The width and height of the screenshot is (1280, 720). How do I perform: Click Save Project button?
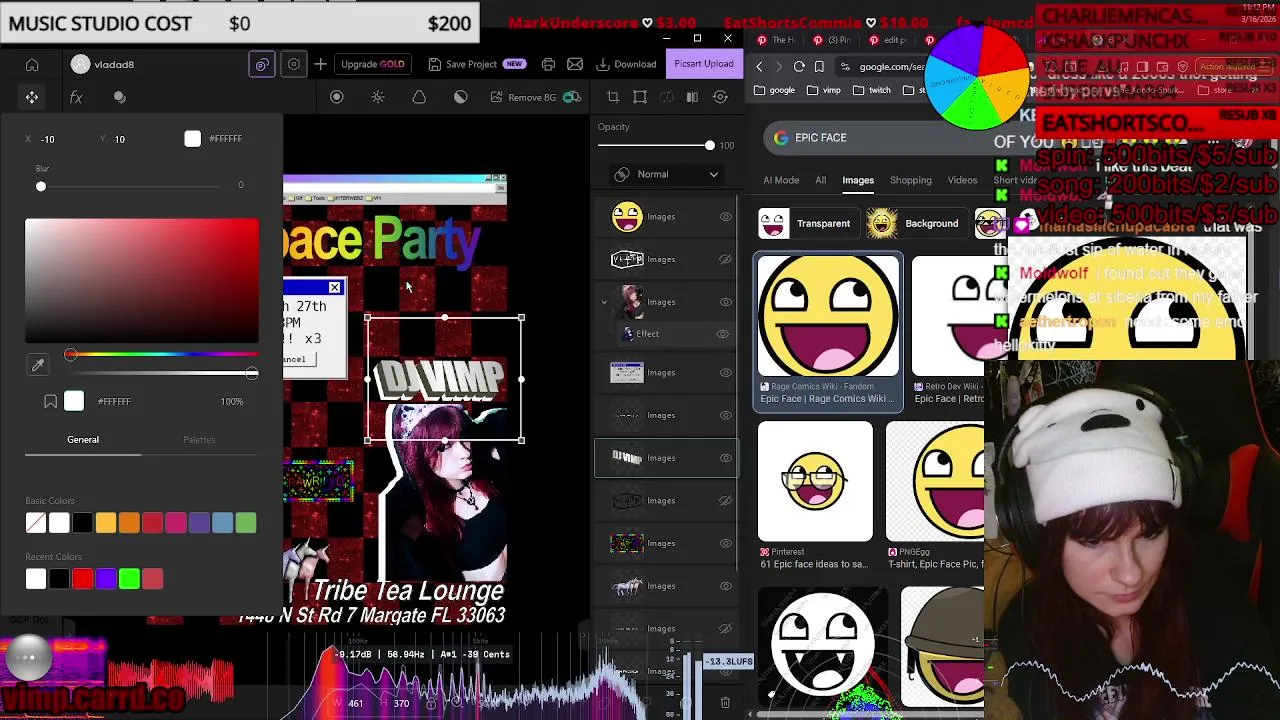click(x=476, y=64)
